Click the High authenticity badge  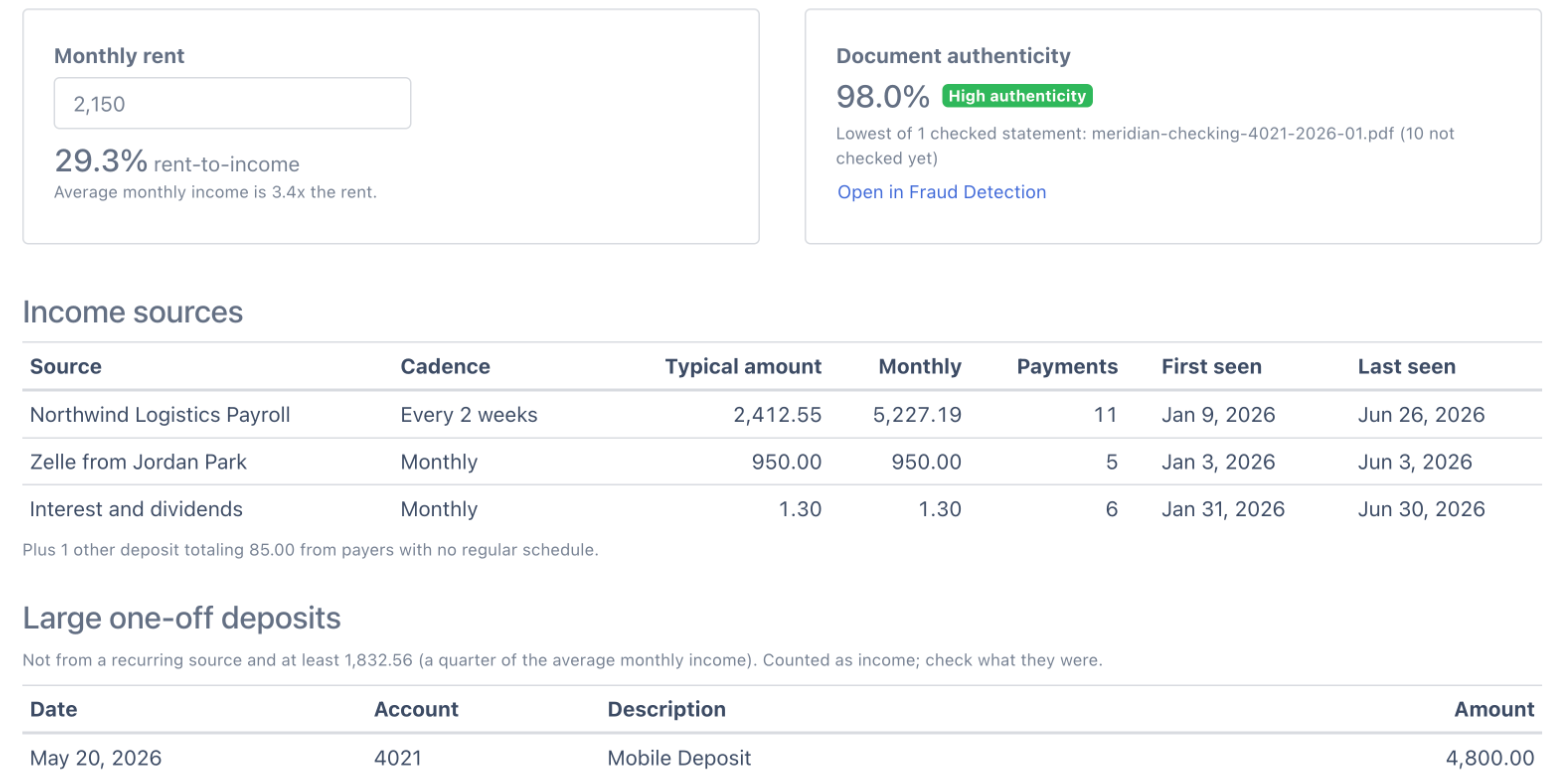click(1017, 96)
